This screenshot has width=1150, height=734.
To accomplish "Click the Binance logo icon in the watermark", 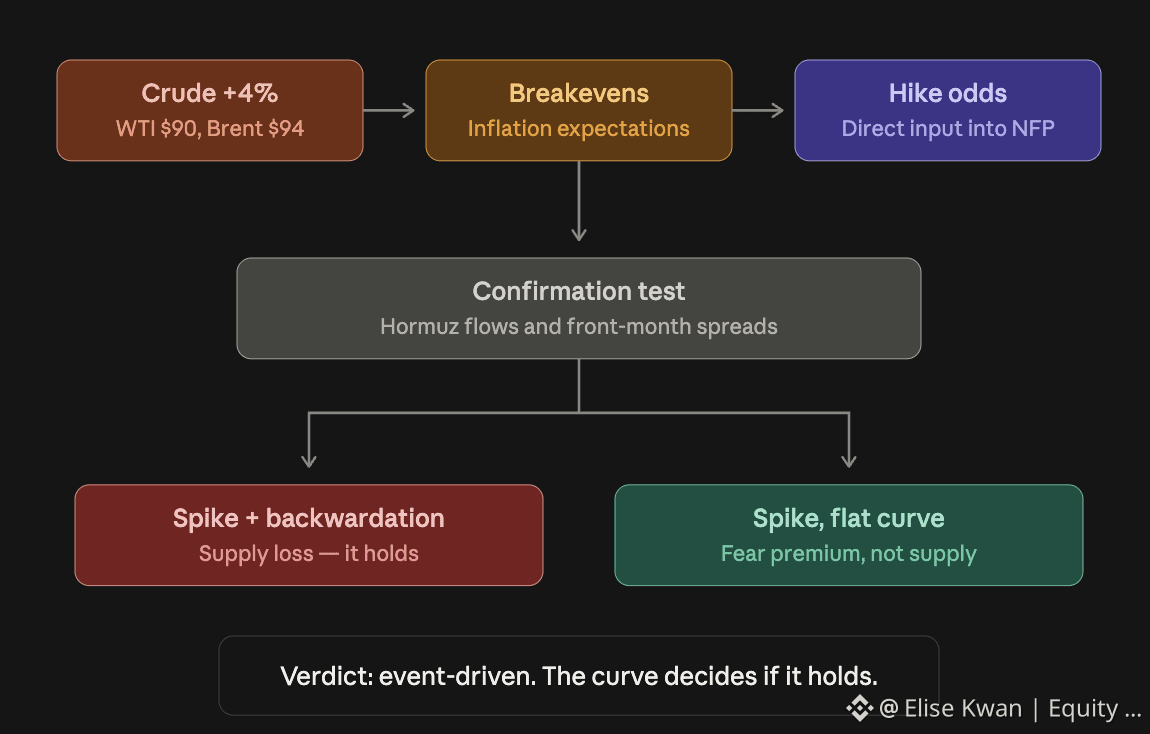I will 860,708.
